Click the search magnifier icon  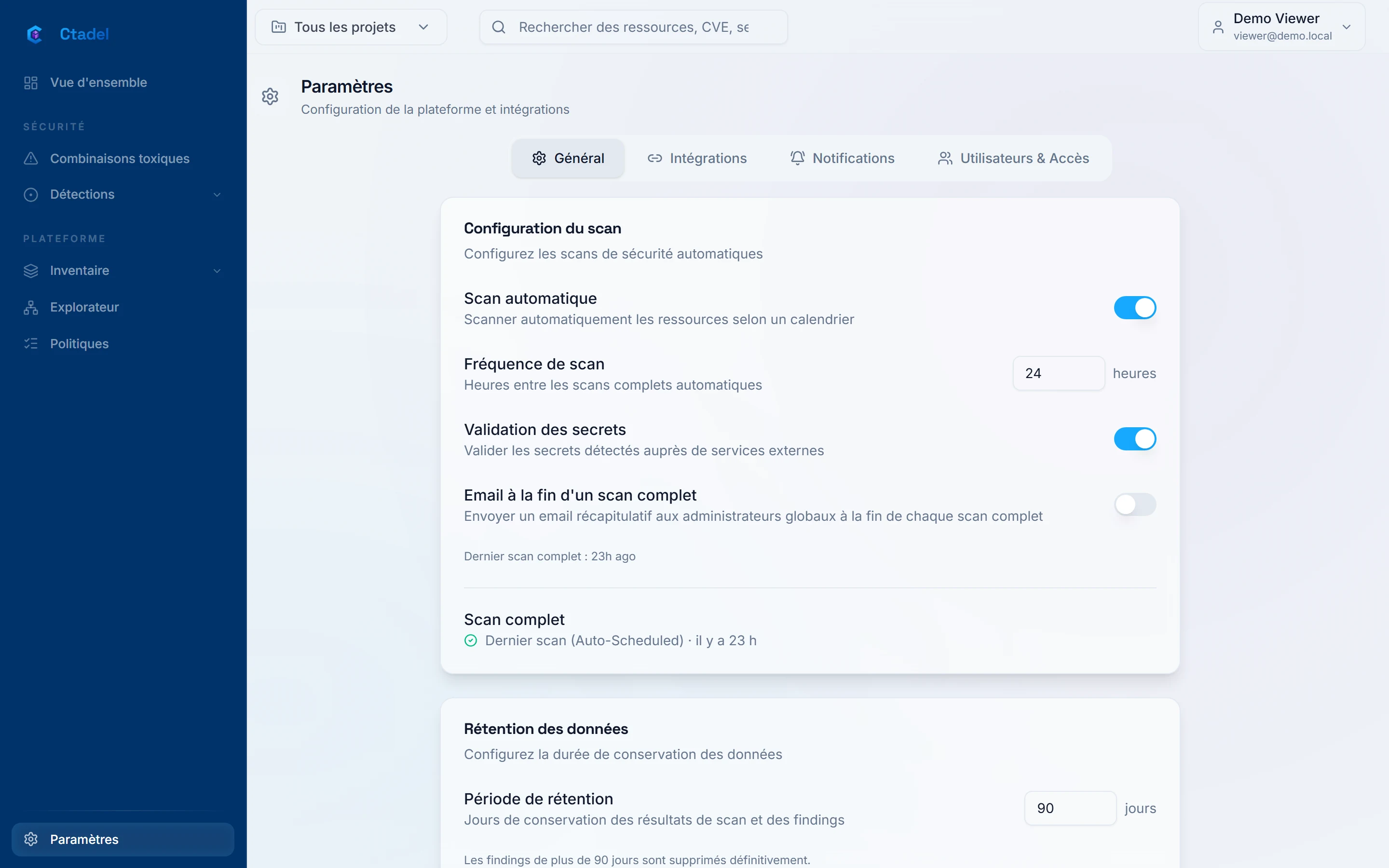coord(499,27)
